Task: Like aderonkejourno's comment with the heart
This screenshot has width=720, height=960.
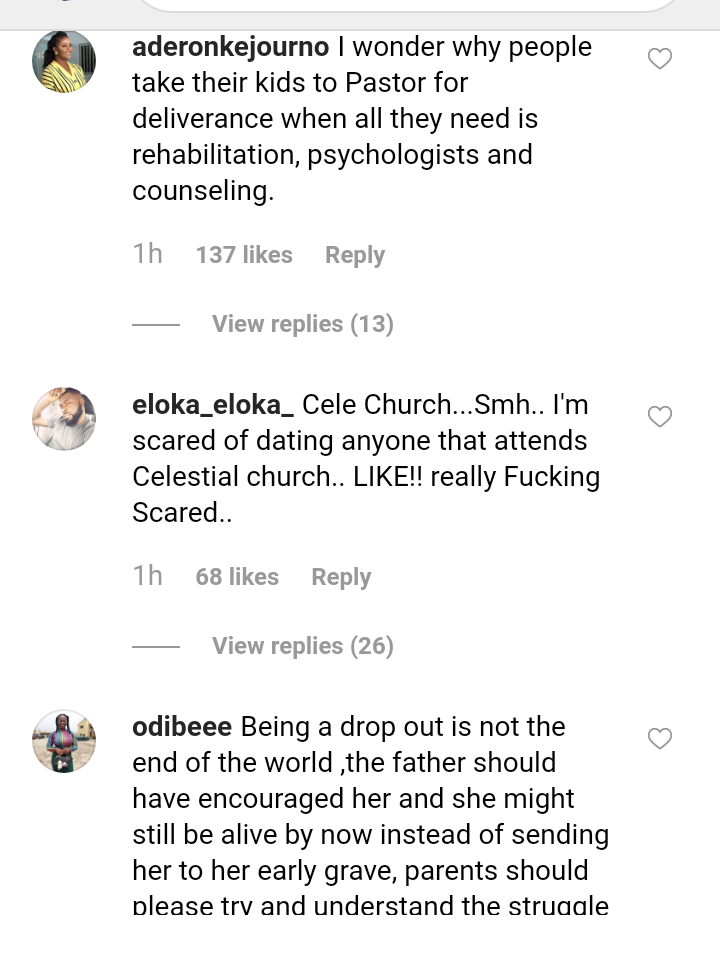Action: point(660,60)
